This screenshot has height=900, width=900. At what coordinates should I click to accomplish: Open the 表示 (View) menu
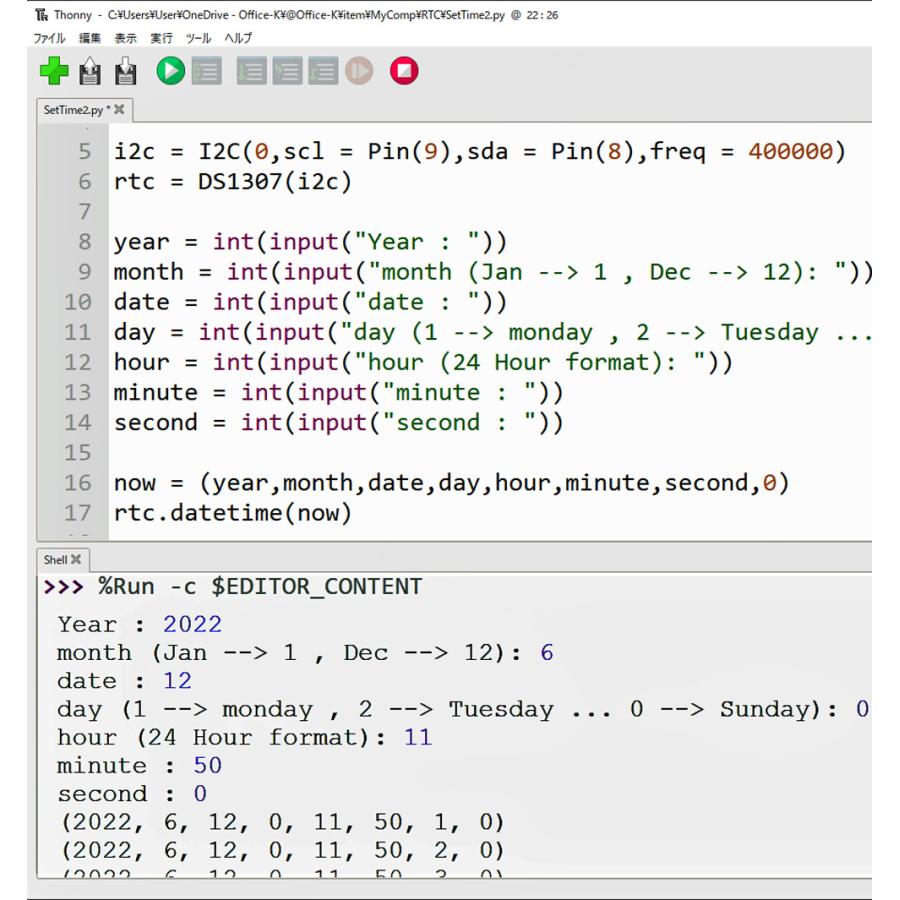(126, 38)
